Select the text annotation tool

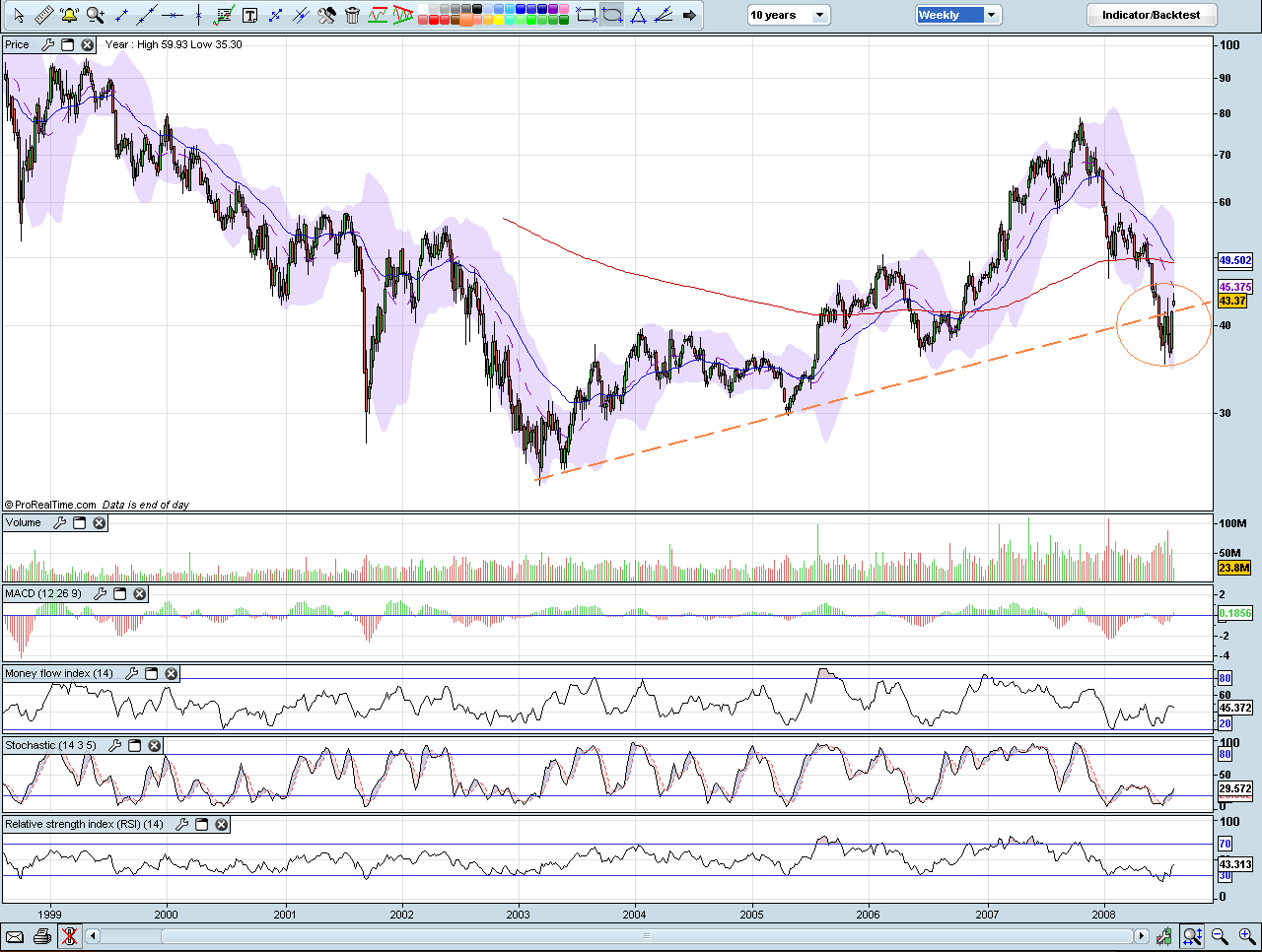(250, 15)
